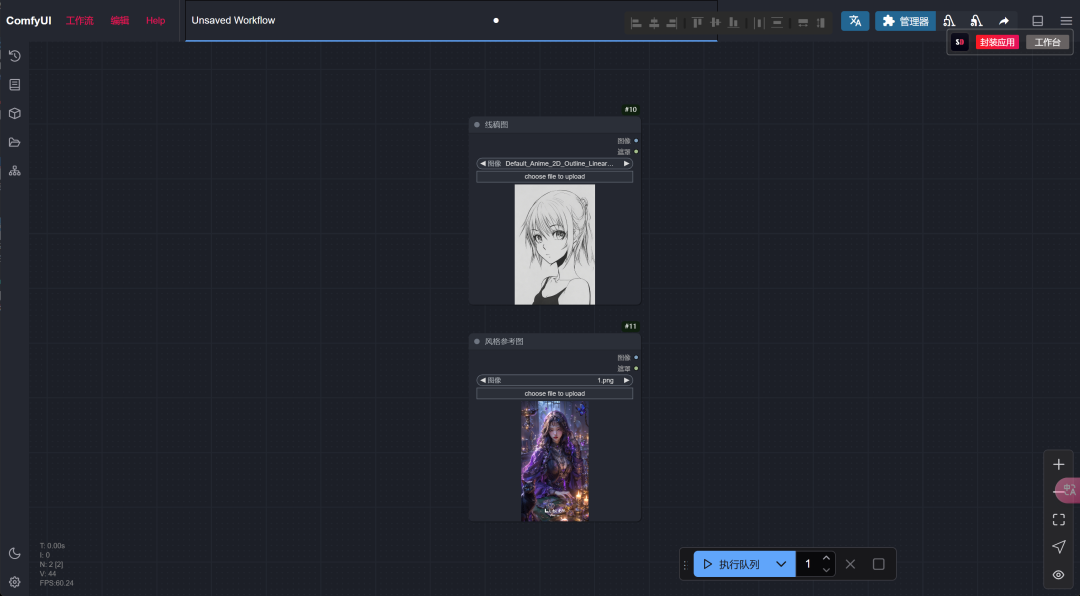Viewport: 1080px width, 596px height.
Task: Click the #11 node ID badge
Action: click(630, 327)
